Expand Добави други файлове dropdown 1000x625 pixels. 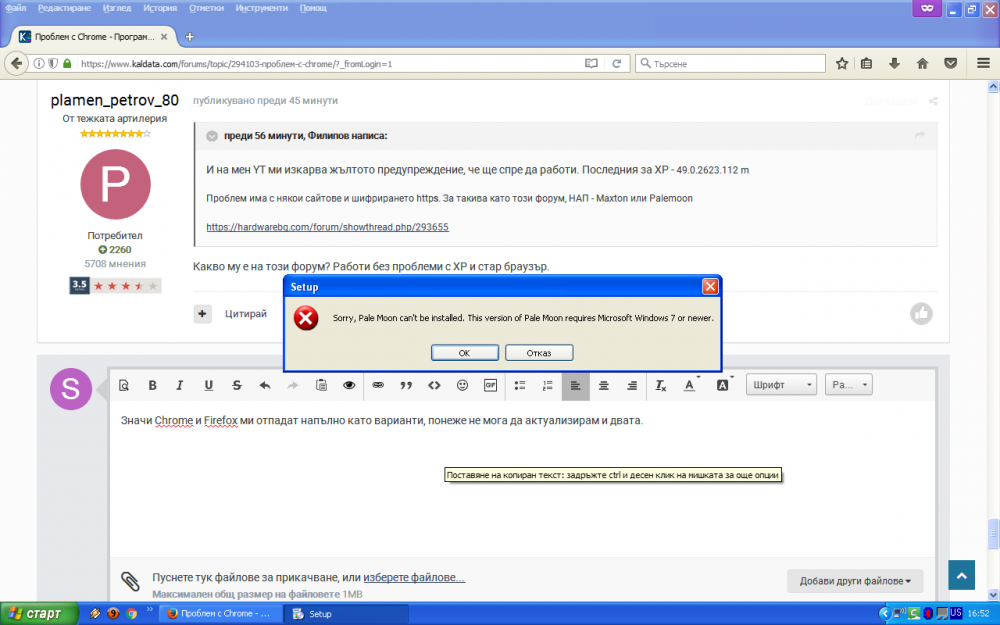pyautogui.click(x=855, y=581)
